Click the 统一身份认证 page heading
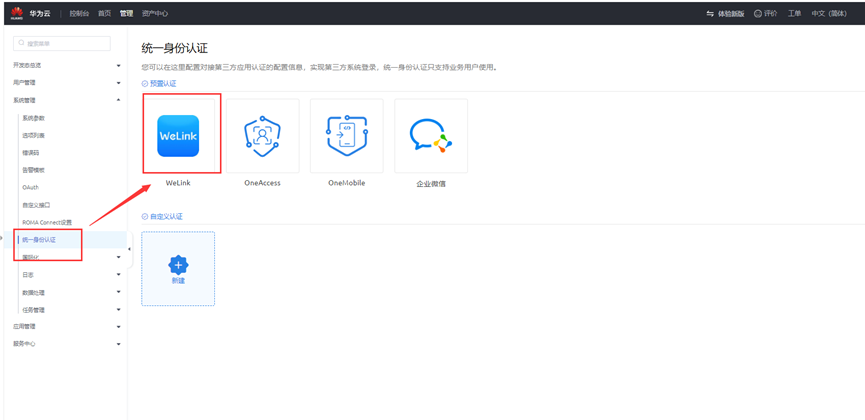The image size is (865, 420). (175, 48)
